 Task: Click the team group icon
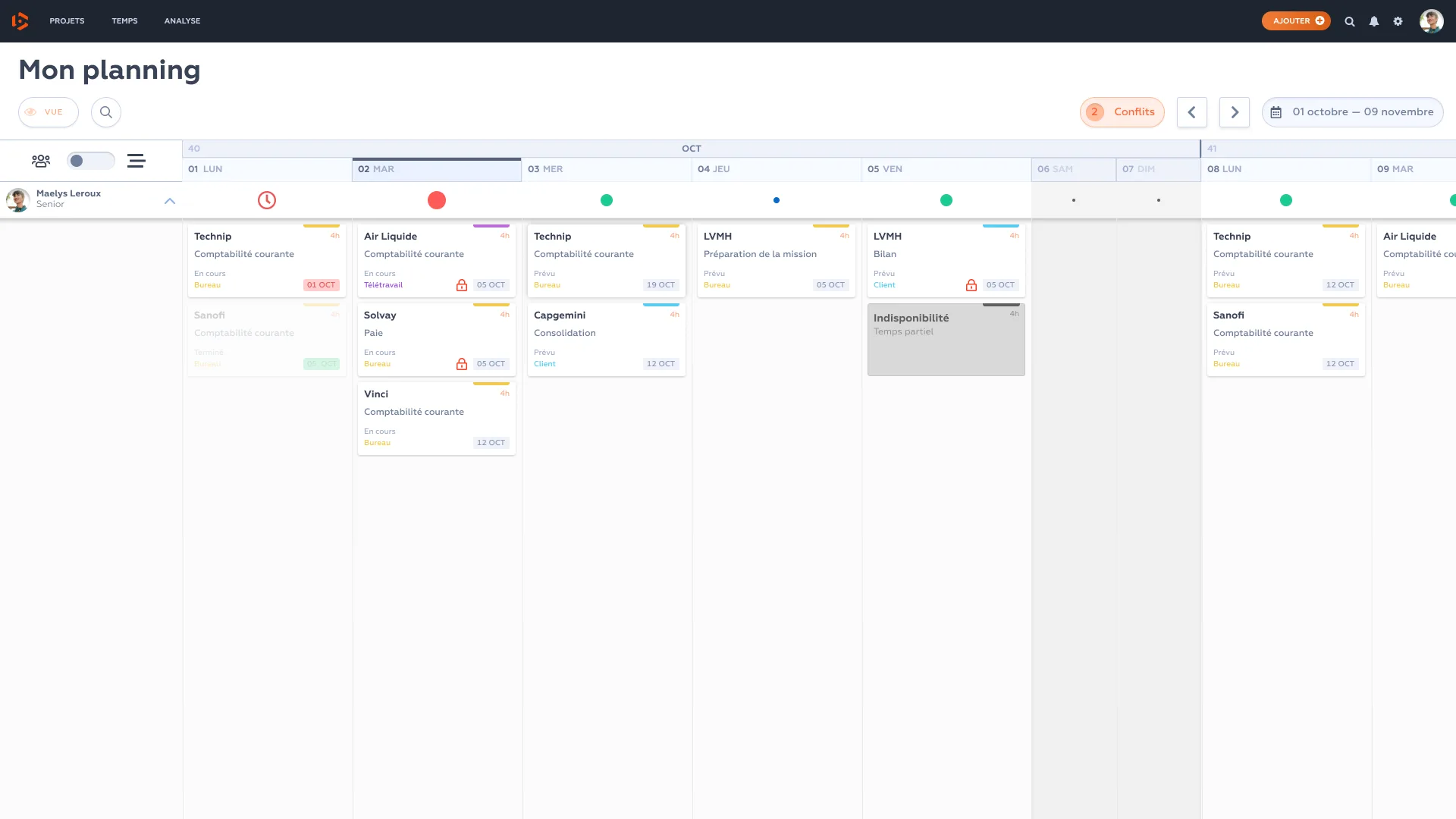click(41, 161)
